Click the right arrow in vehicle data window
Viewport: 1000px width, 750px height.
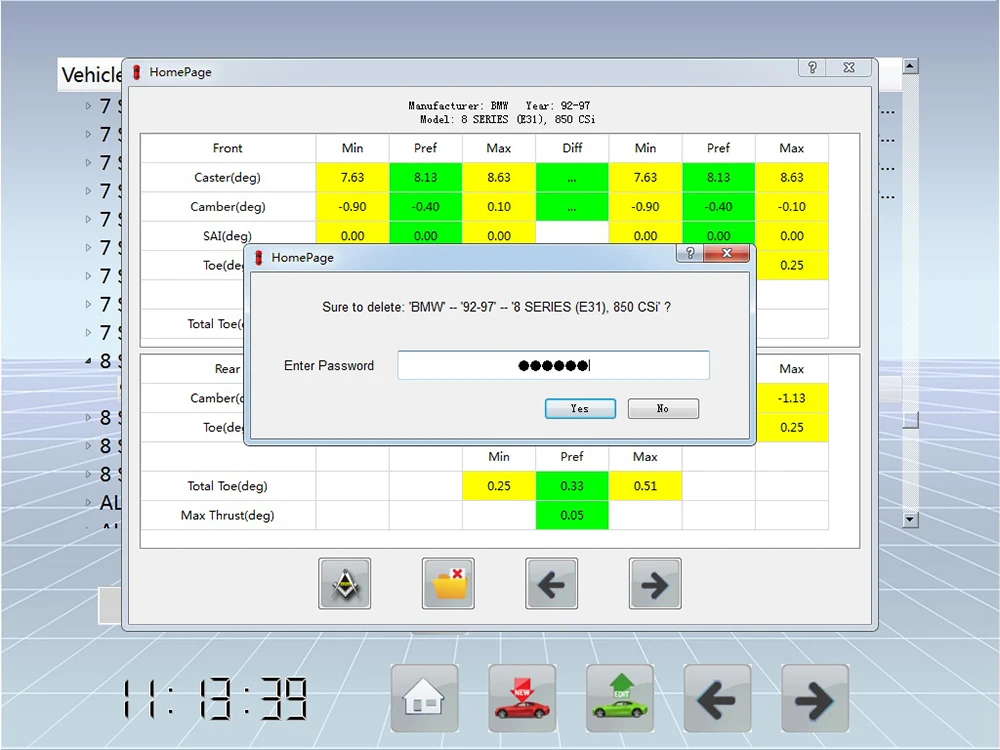pos(655,584)
